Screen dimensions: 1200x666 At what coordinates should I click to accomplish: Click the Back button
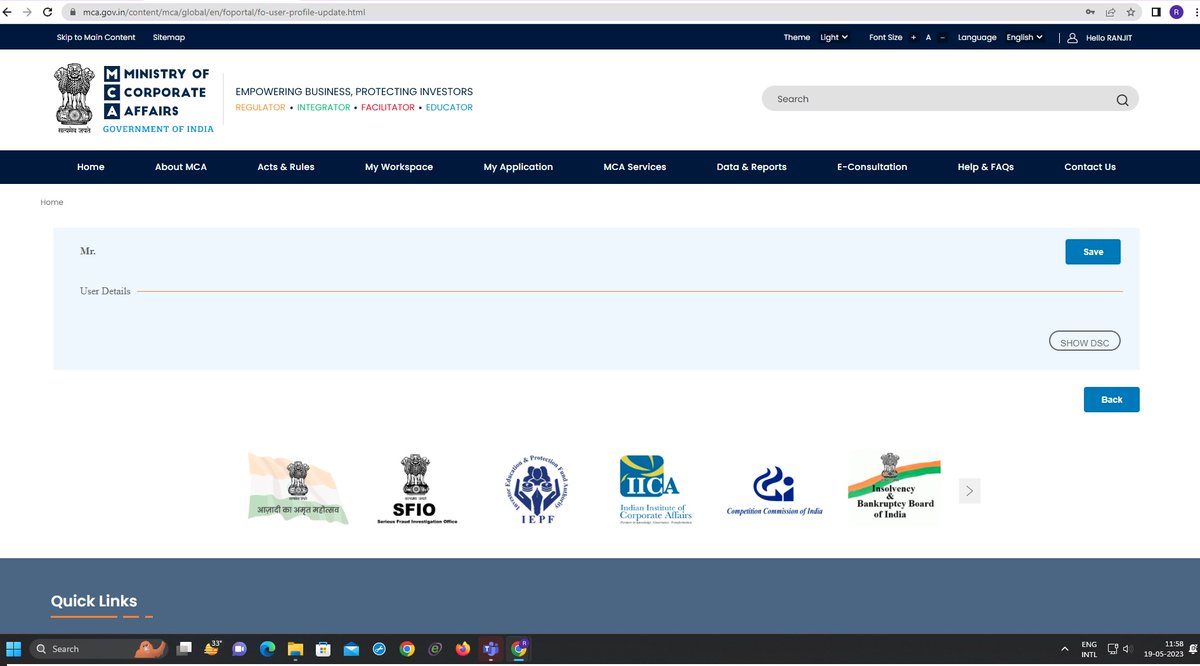[1112, 399]
